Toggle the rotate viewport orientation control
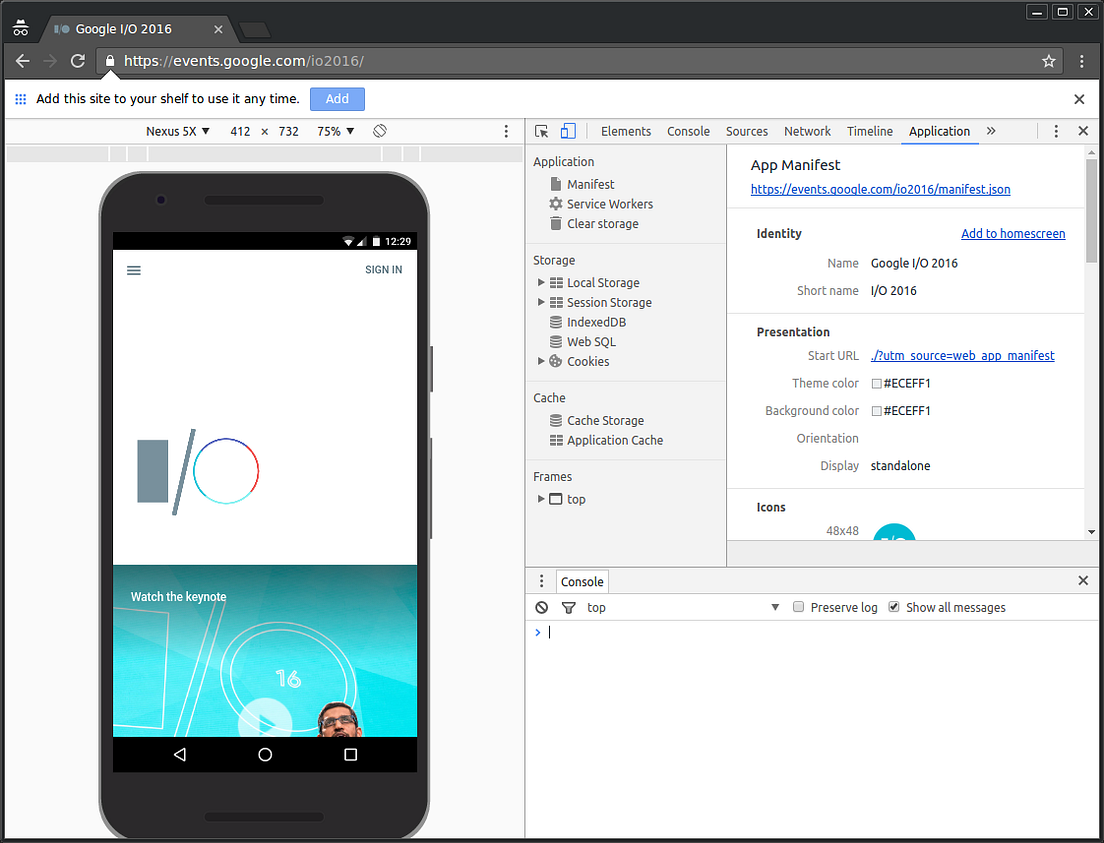The width and height of the screenshot is (1104, 843). pyautogui.click(x=379, y=131)
